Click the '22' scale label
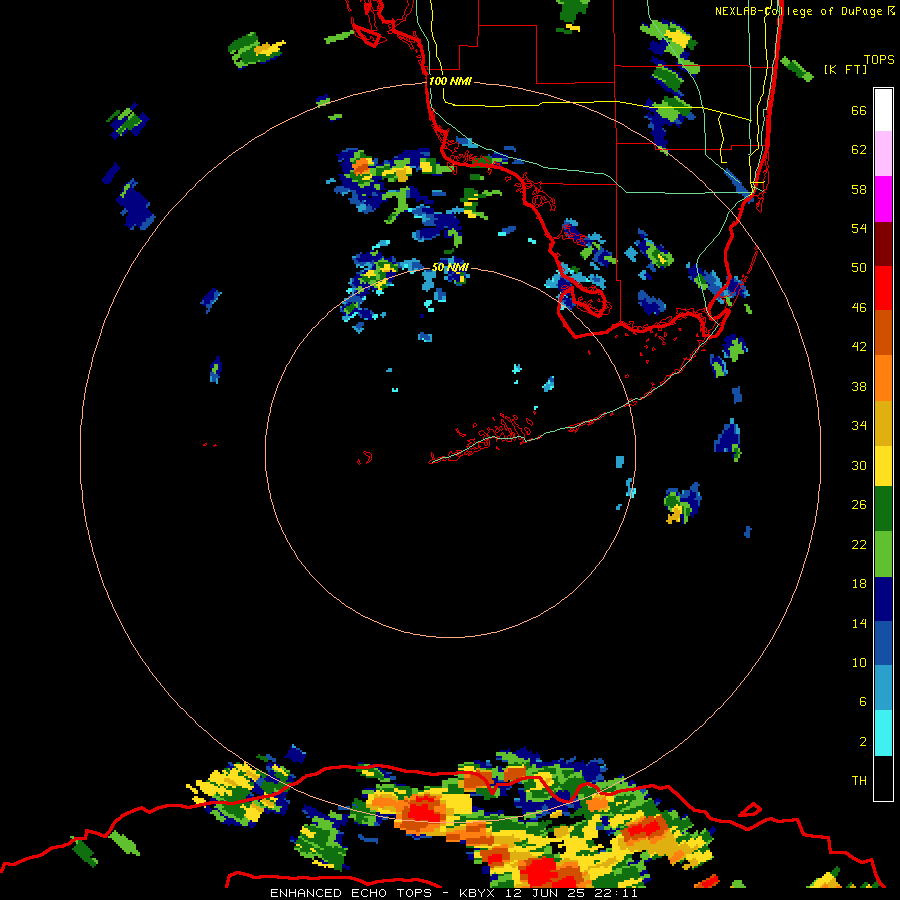This screenshot has height=900, width=900. [859, 545]
